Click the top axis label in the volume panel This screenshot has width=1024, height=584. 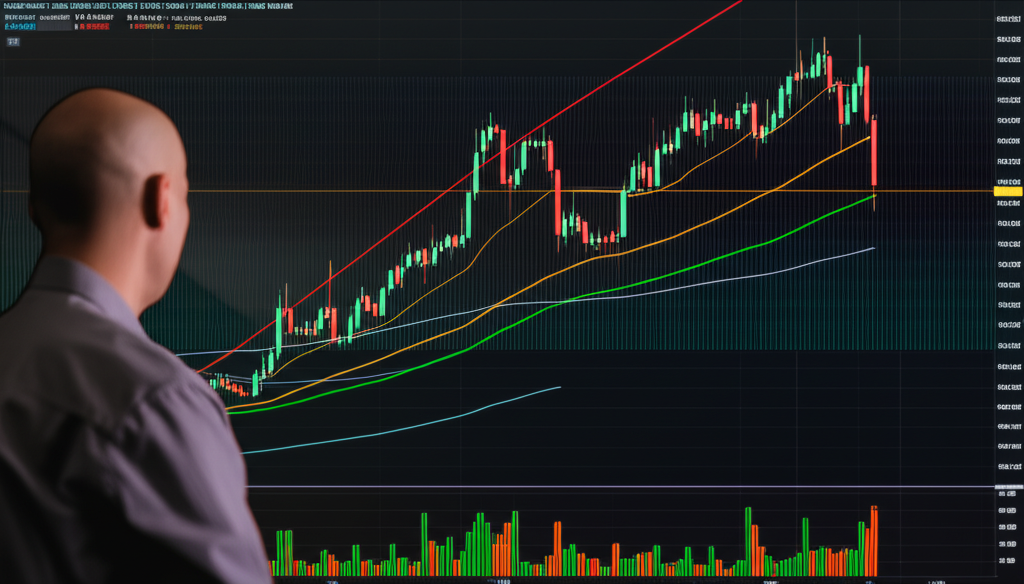click(x=1007, y=493)
